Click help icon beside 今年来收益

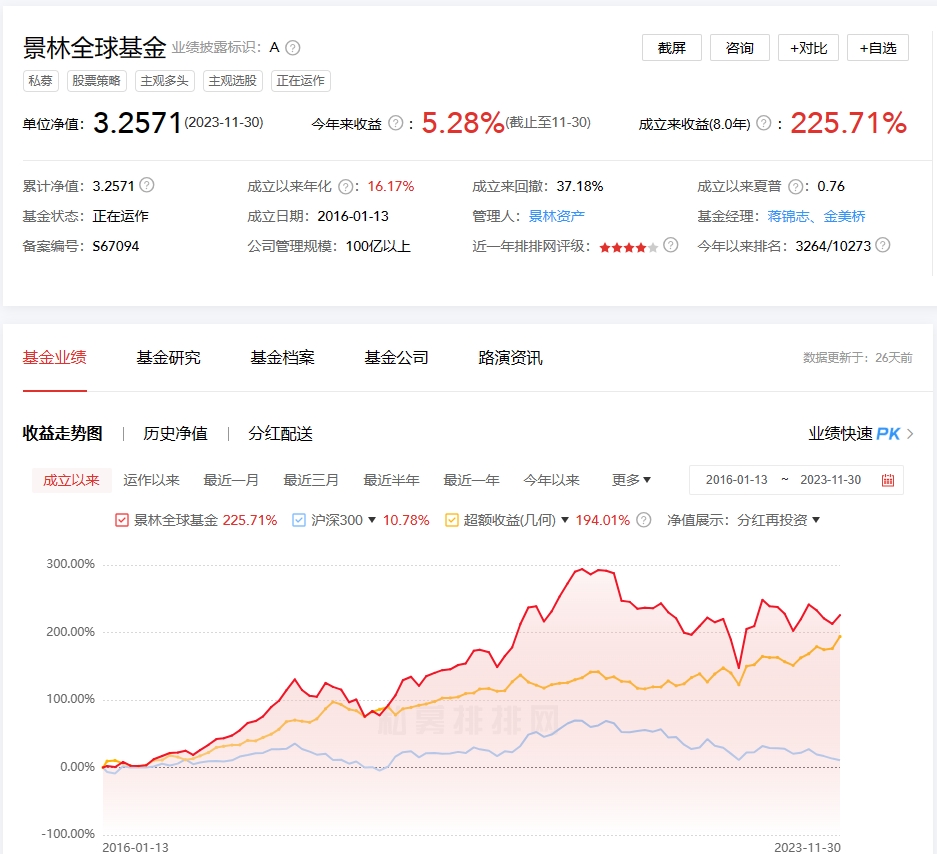(x=396, y=123)
